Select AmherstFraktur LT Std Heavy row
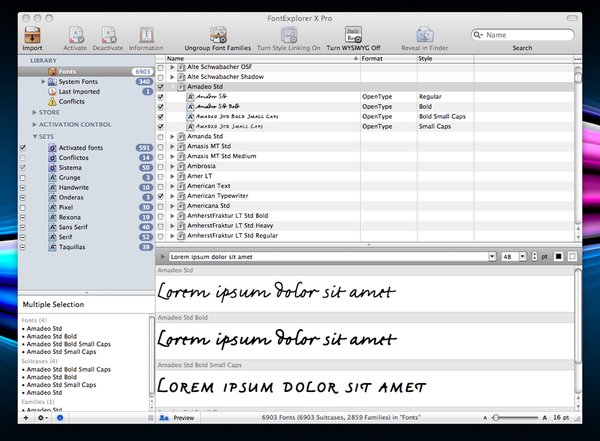600x441 pixels. point(365,226)
